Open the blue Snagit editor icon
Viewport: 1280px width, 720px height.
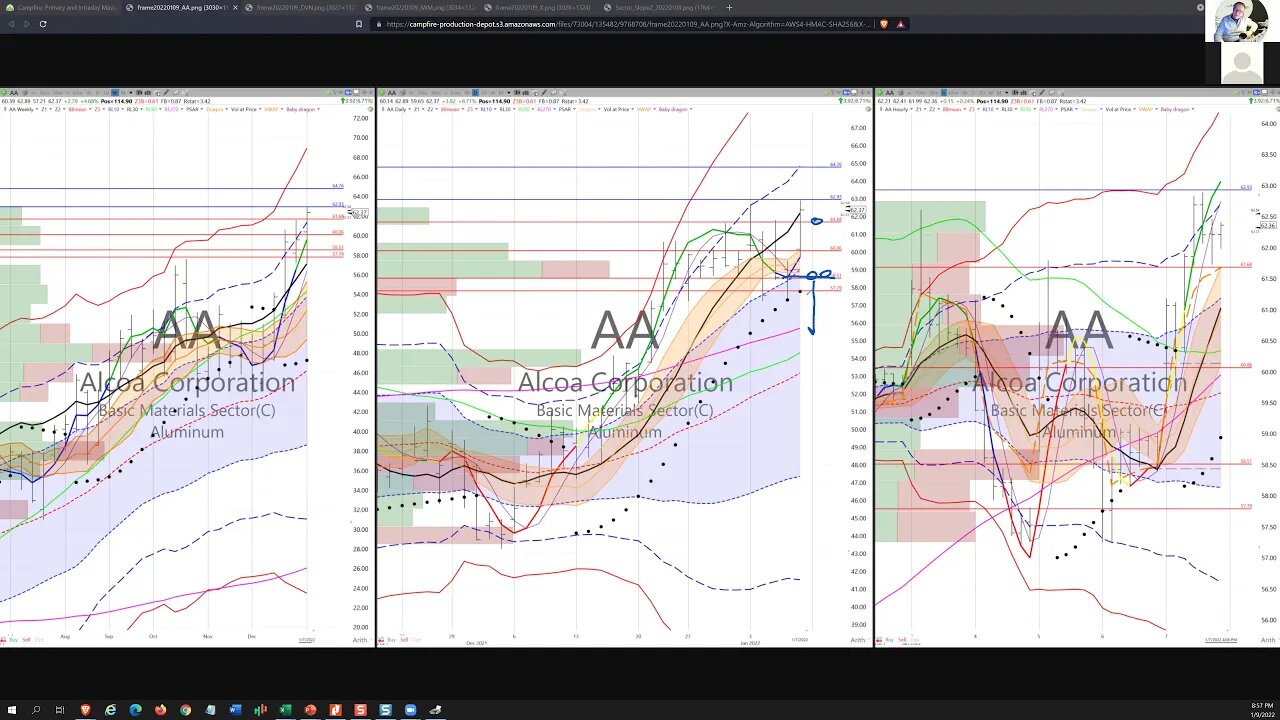[385, 710]
